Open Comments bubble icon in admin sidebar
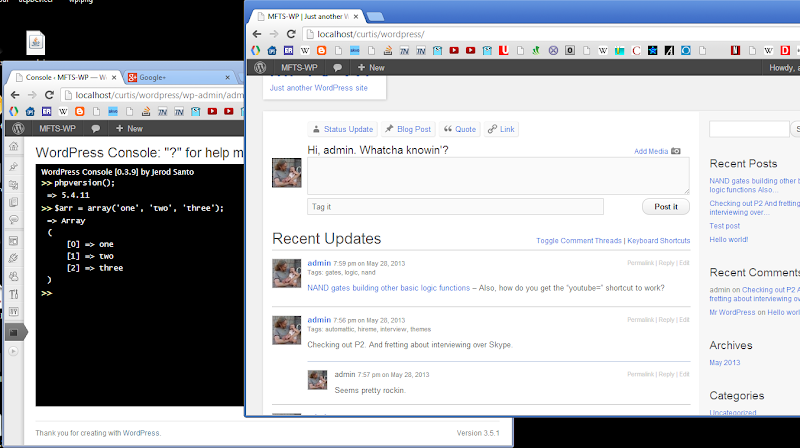800x448 pixels. point(13,220)
